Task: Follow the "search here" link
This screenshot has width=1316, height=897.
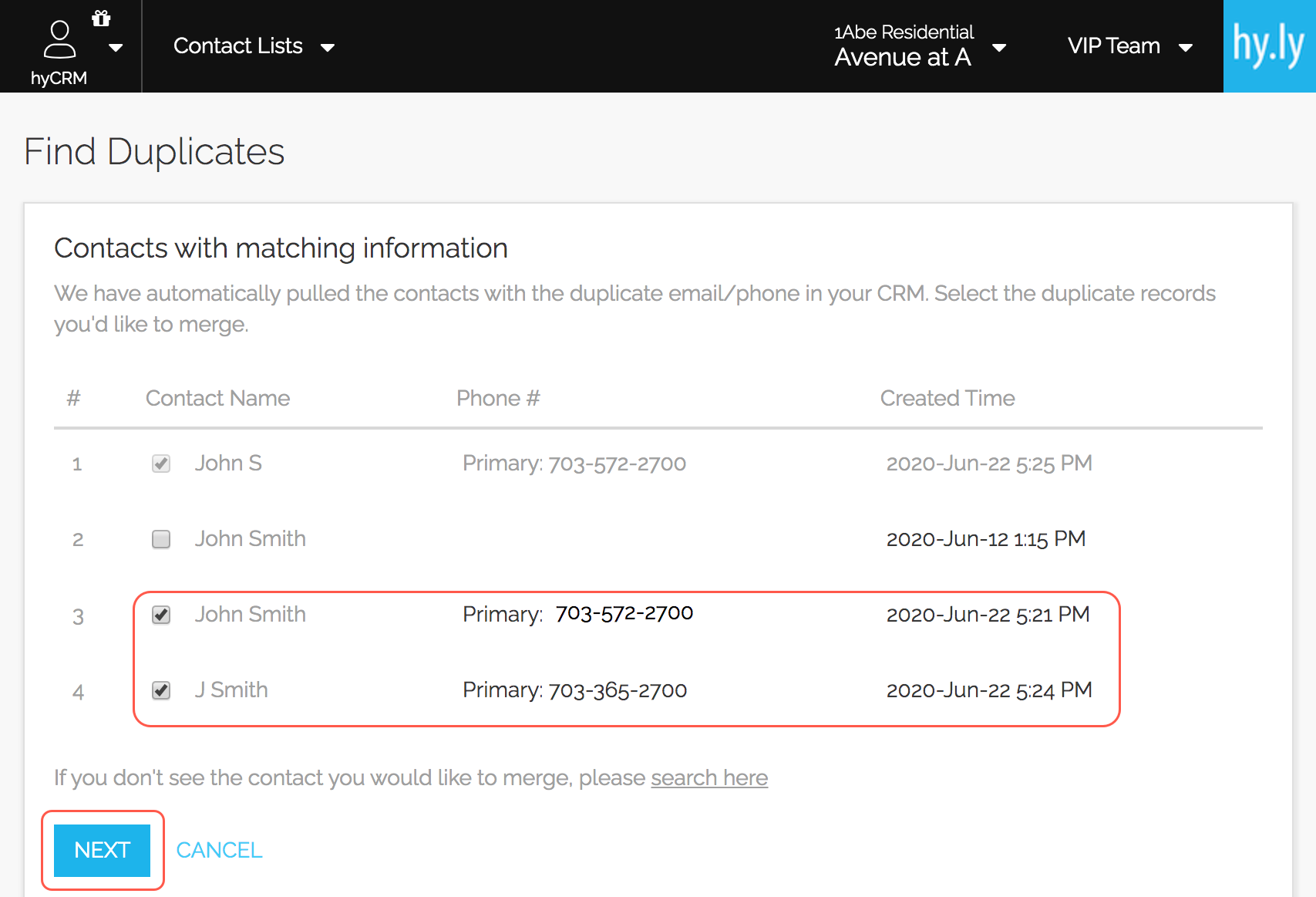Action: (708, 777)
